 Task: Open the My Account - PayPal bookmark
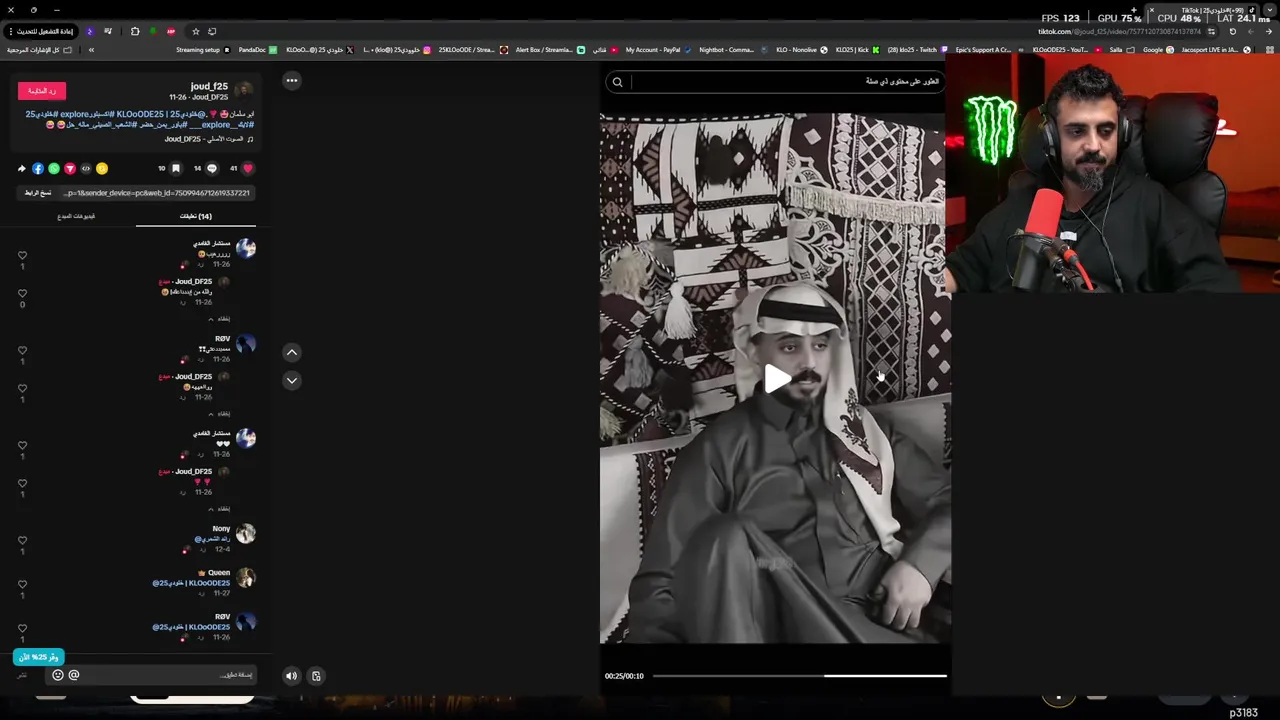point(659,50)
